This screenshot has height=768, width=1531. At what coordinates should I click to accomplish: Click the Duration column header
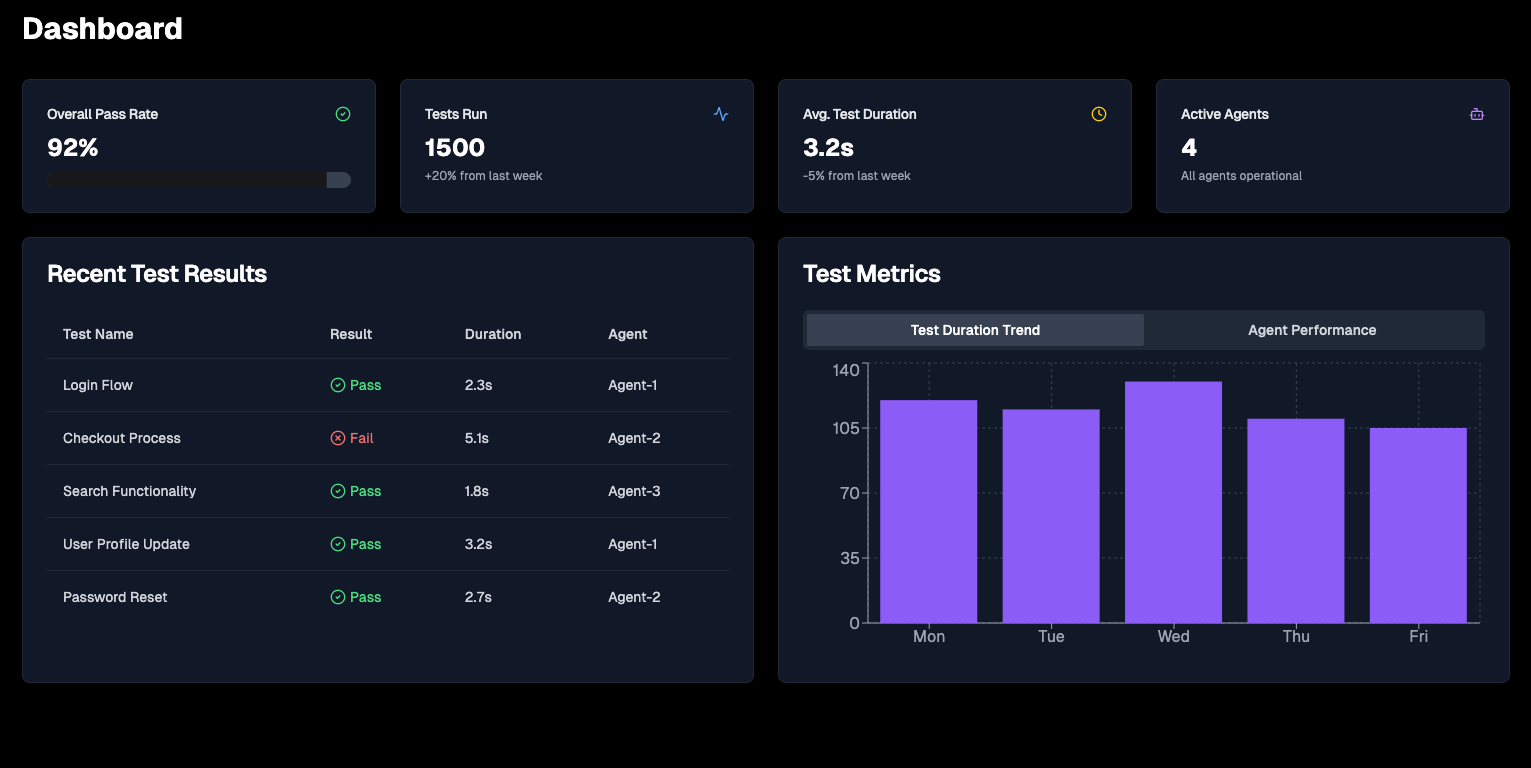493,335
